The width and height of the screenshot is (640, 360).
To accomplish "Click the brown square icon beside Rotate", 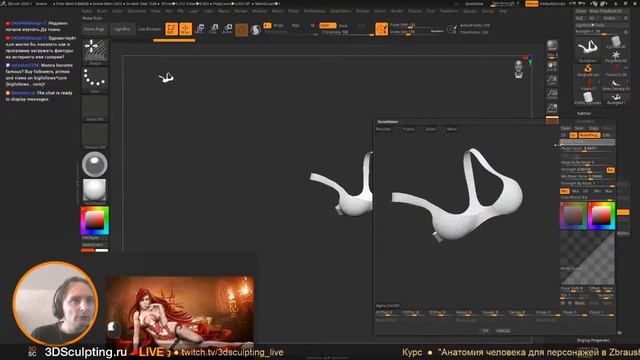I will (x=242, y=29).
